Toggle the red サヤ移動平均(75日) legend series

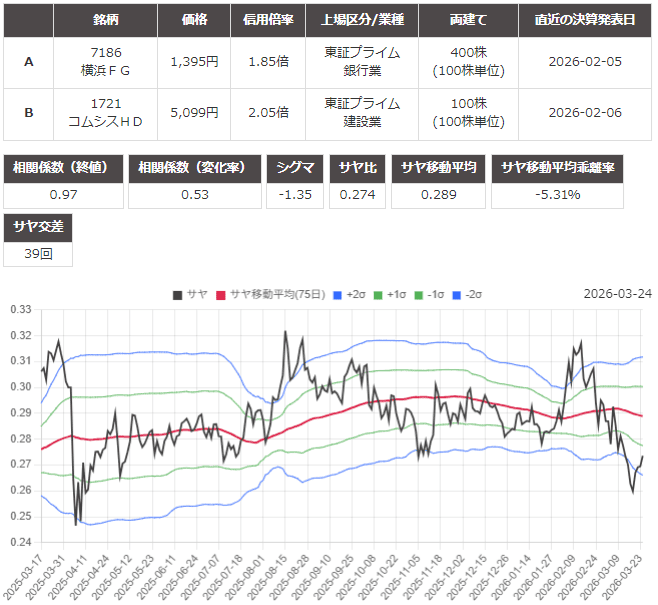(x=263, y=294)
